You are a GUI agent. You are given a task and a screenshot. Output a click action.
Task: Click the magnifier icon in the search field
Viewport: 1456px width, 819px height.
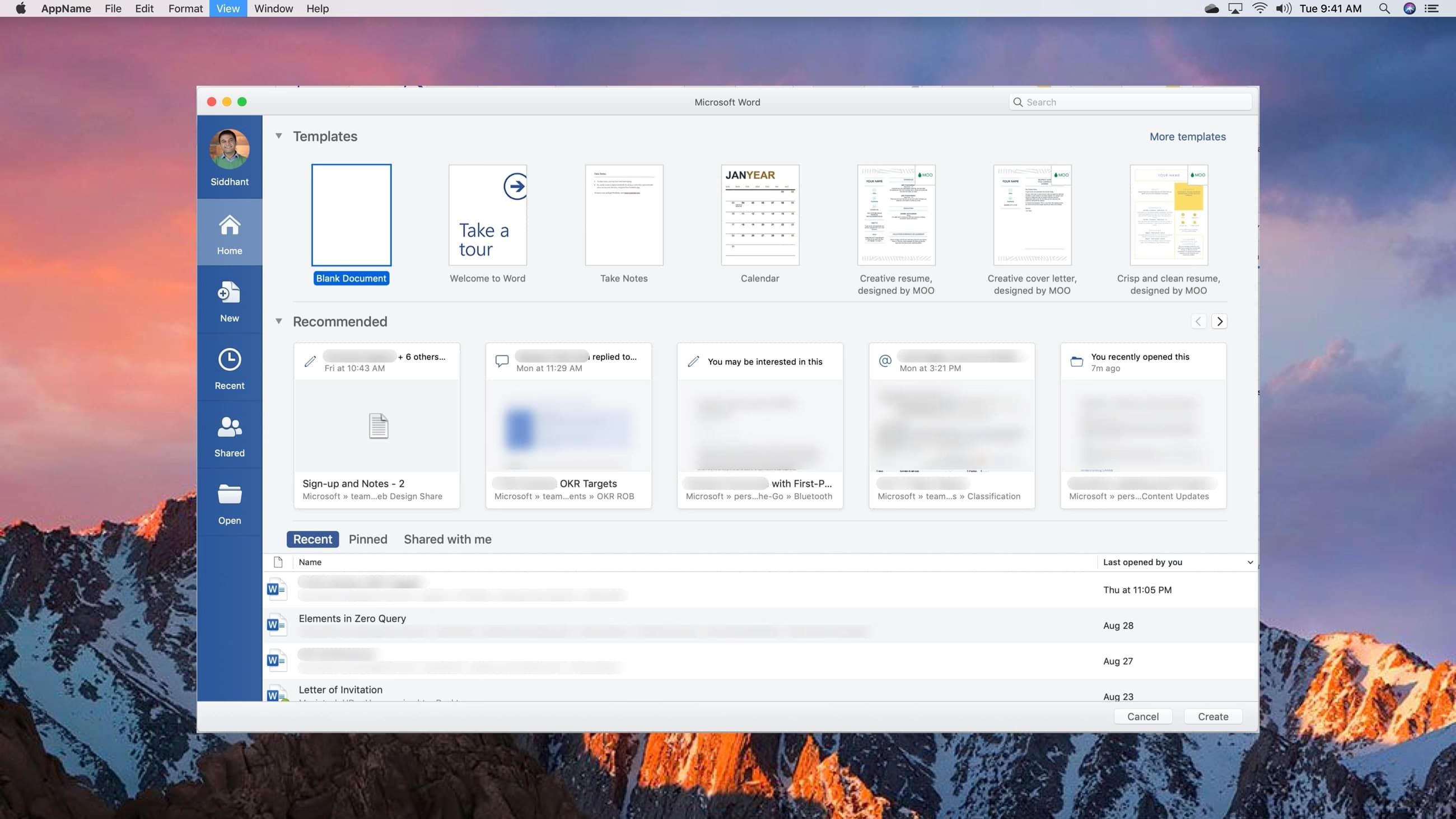pos(1018,102)
